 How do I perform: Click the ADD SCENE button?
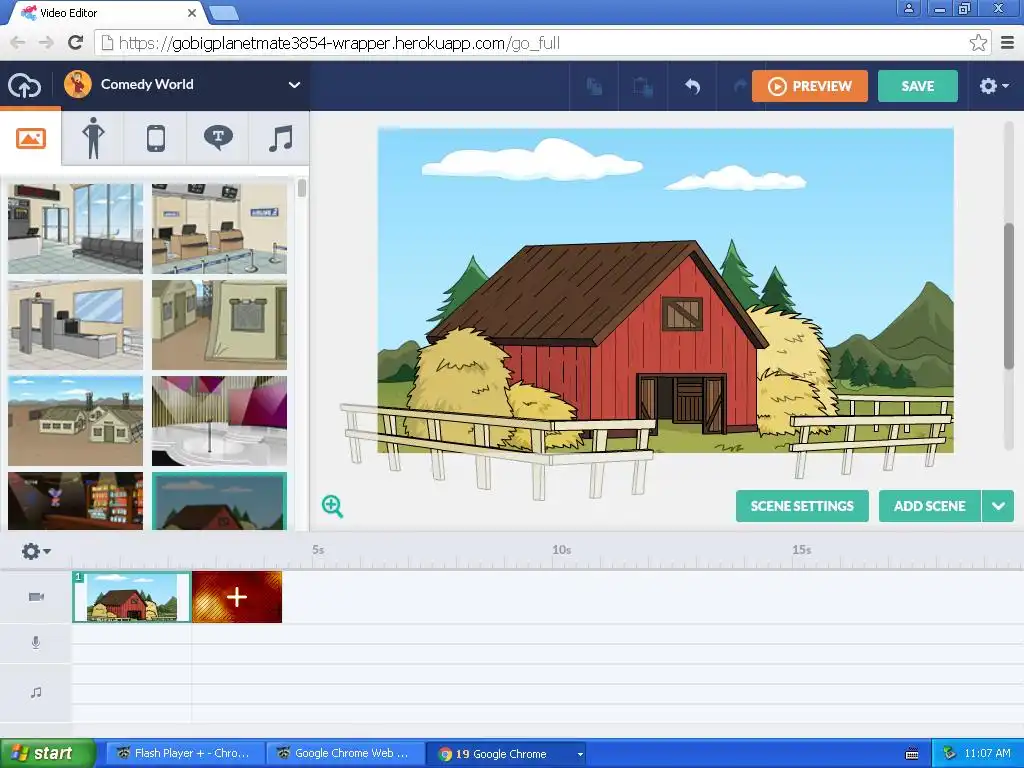coord(930,506)
